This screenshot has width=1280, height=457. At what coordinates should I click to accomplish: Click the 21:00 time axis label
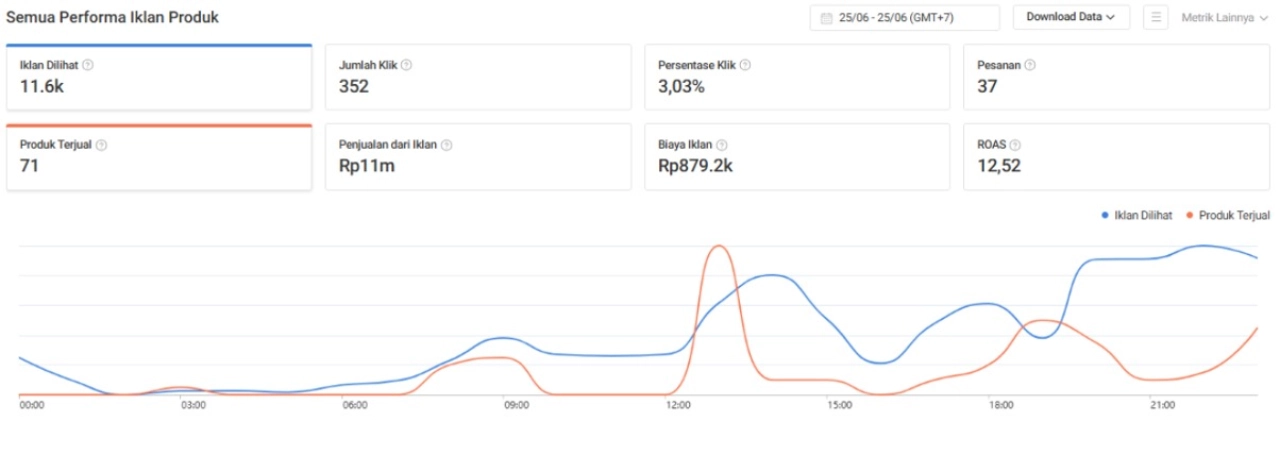point(1163,405)
